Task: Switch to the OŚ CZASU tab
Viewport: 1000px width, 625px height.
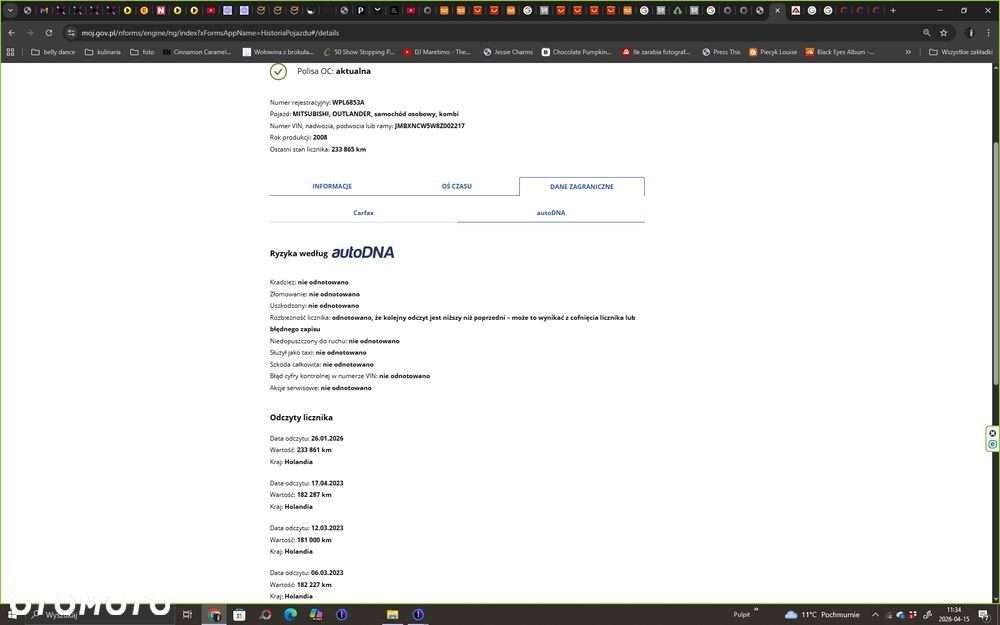Action: [457, 186]
